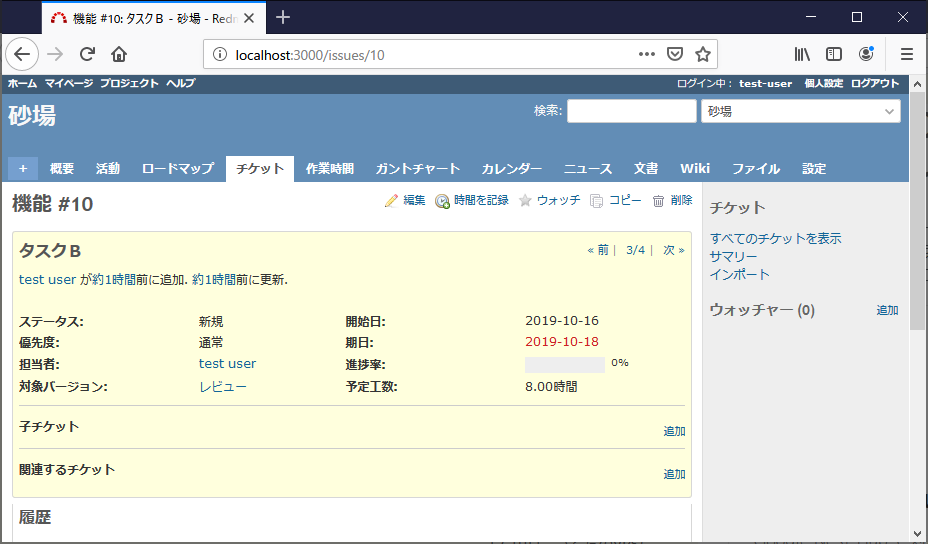Click the vertical page scrollbar thumb
The width and height of the screenshot is (928, 544).
pyautogui.click(x=917, y=211)
